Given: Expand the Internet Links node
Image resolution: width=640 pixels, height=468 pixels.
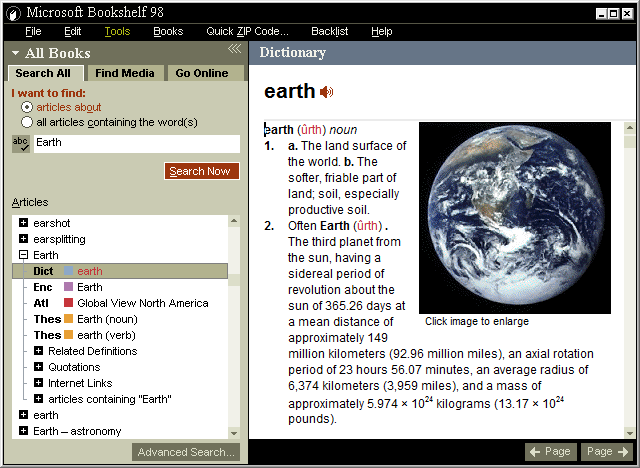Looking at the screenshot, I should [38, 383].
